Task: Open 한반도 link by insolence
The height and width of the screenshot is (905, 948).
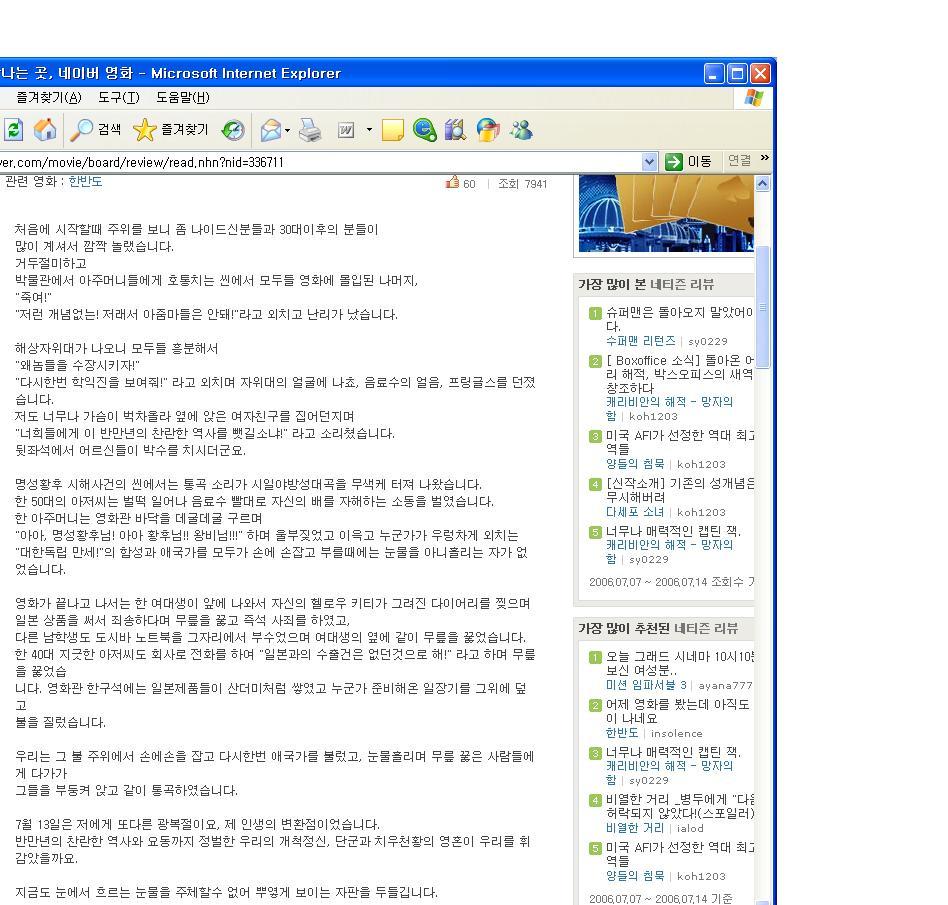Action: click(x=622, y=733)
